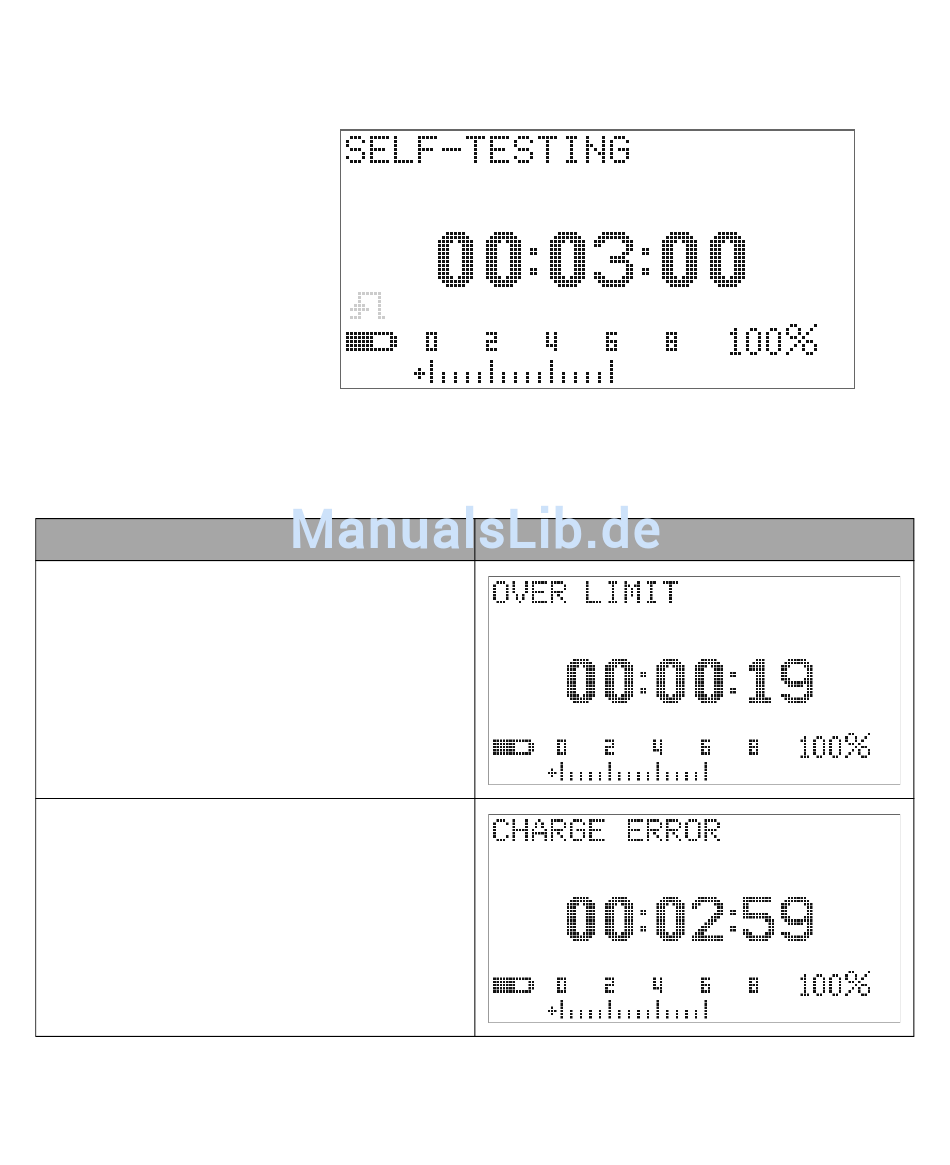Viewport: 950px width, 1165px height.
Task: Click the plus marker on OVER LIMIT bar graph
Action: pyautogui.click(x=551, y=773)
